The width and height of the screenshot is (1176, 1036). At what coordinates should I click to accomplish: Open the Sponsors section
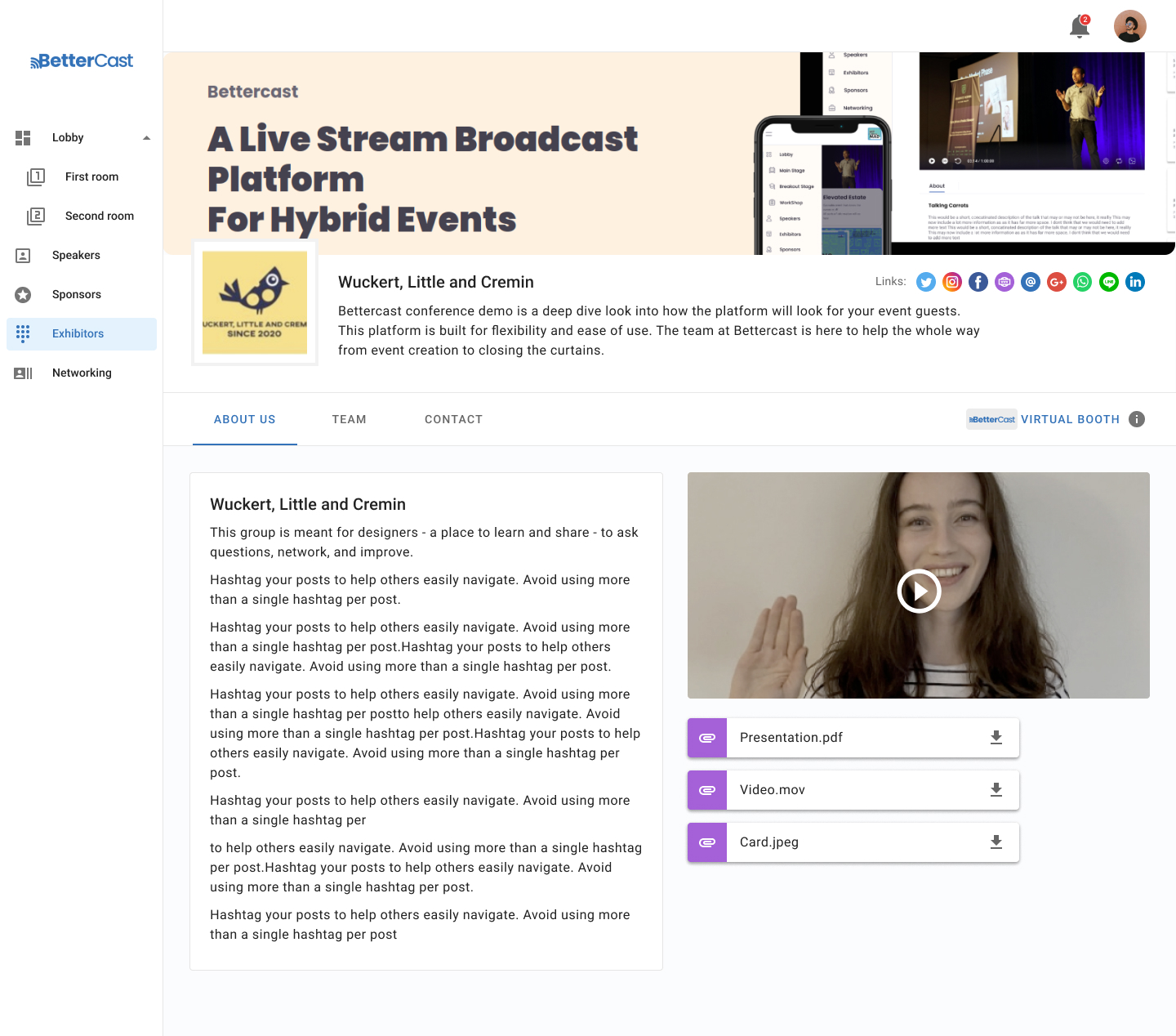point(77,294)
